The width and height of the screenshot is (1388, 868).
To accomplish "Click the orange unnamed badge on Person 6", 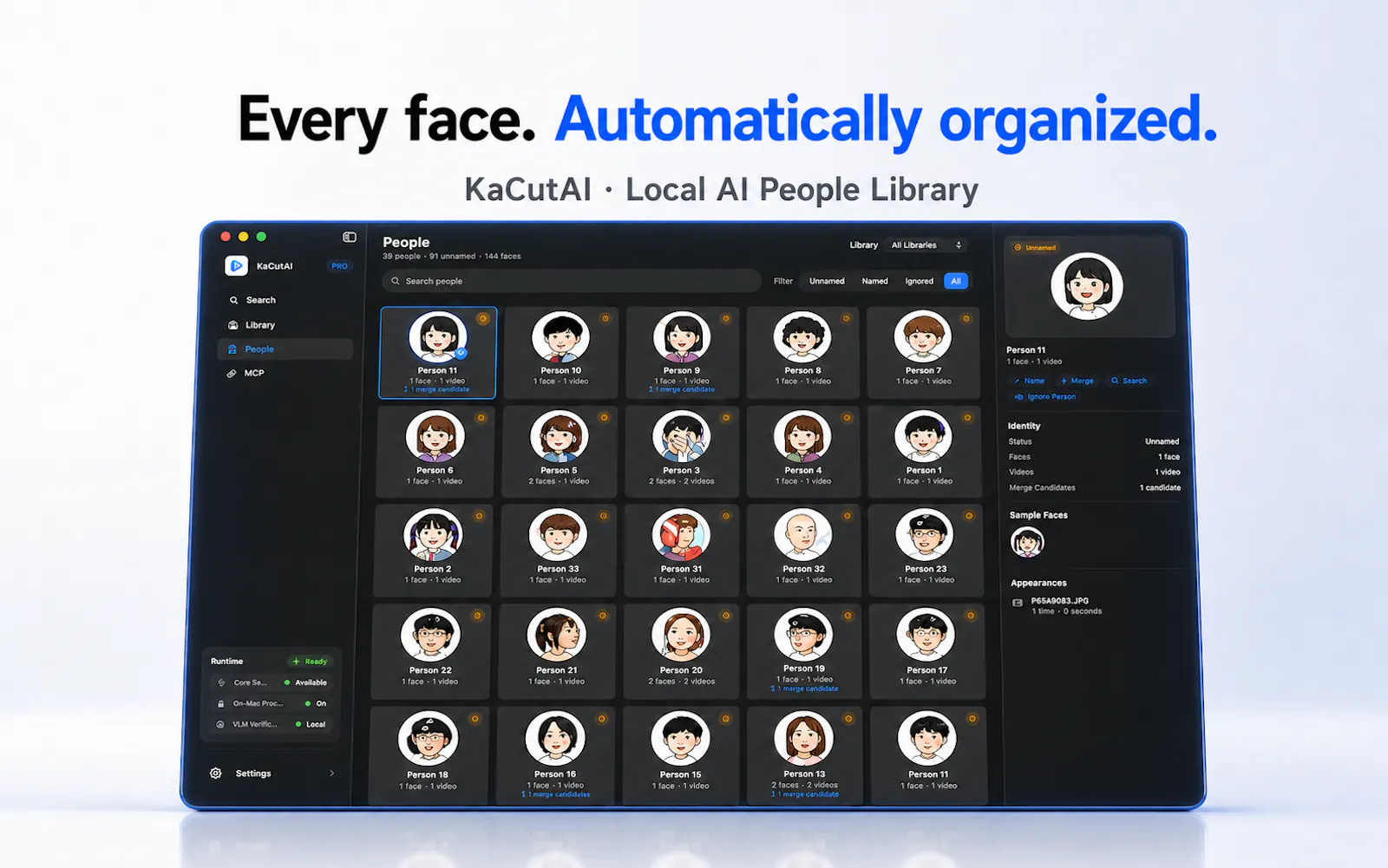I will tap(481, 418).
